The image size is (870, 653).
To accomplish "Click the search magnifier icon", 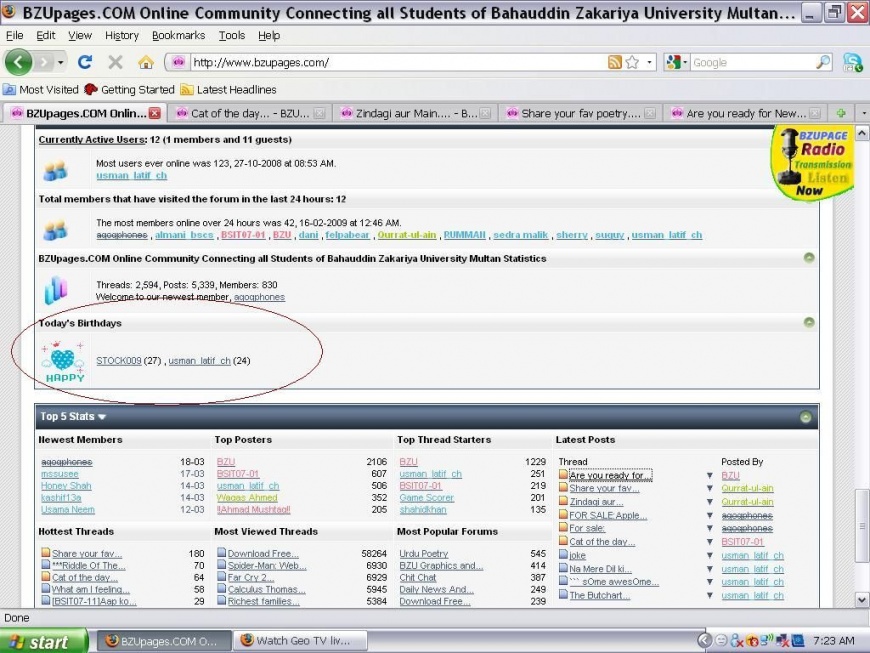I will click(823, 62).
